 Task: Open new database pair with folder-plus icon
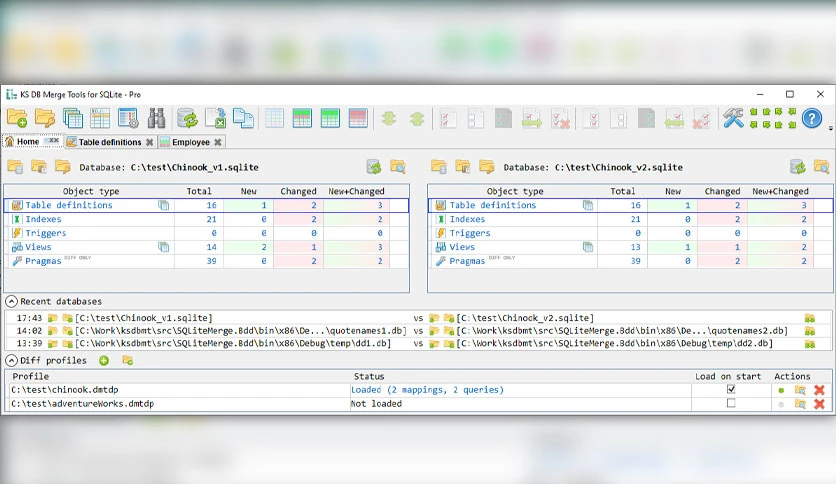17,118
